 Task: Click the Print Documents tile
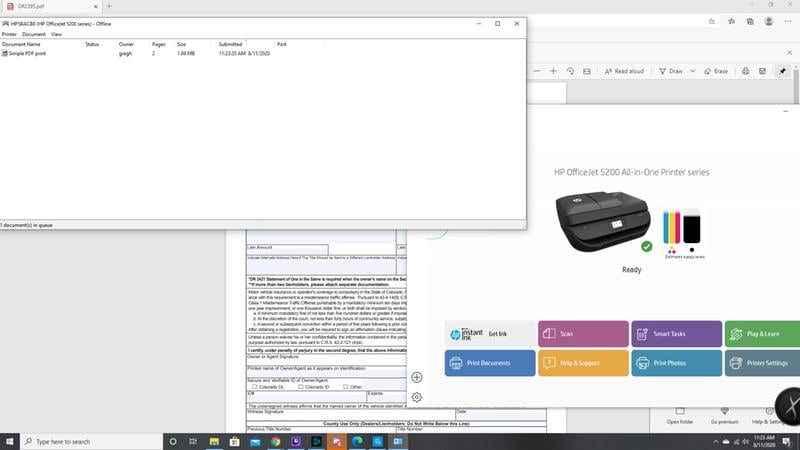pos(490,363)
